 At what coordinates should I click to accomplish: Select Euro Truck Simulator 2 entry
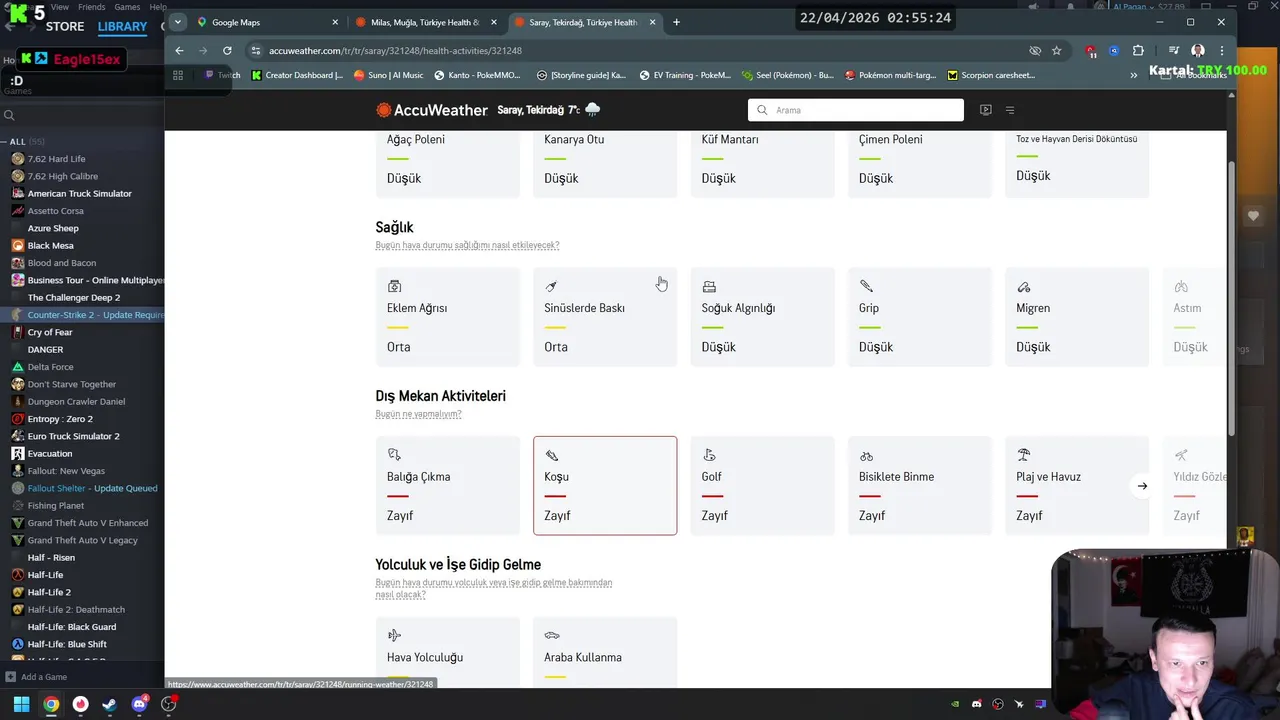[x=82, y=436]
